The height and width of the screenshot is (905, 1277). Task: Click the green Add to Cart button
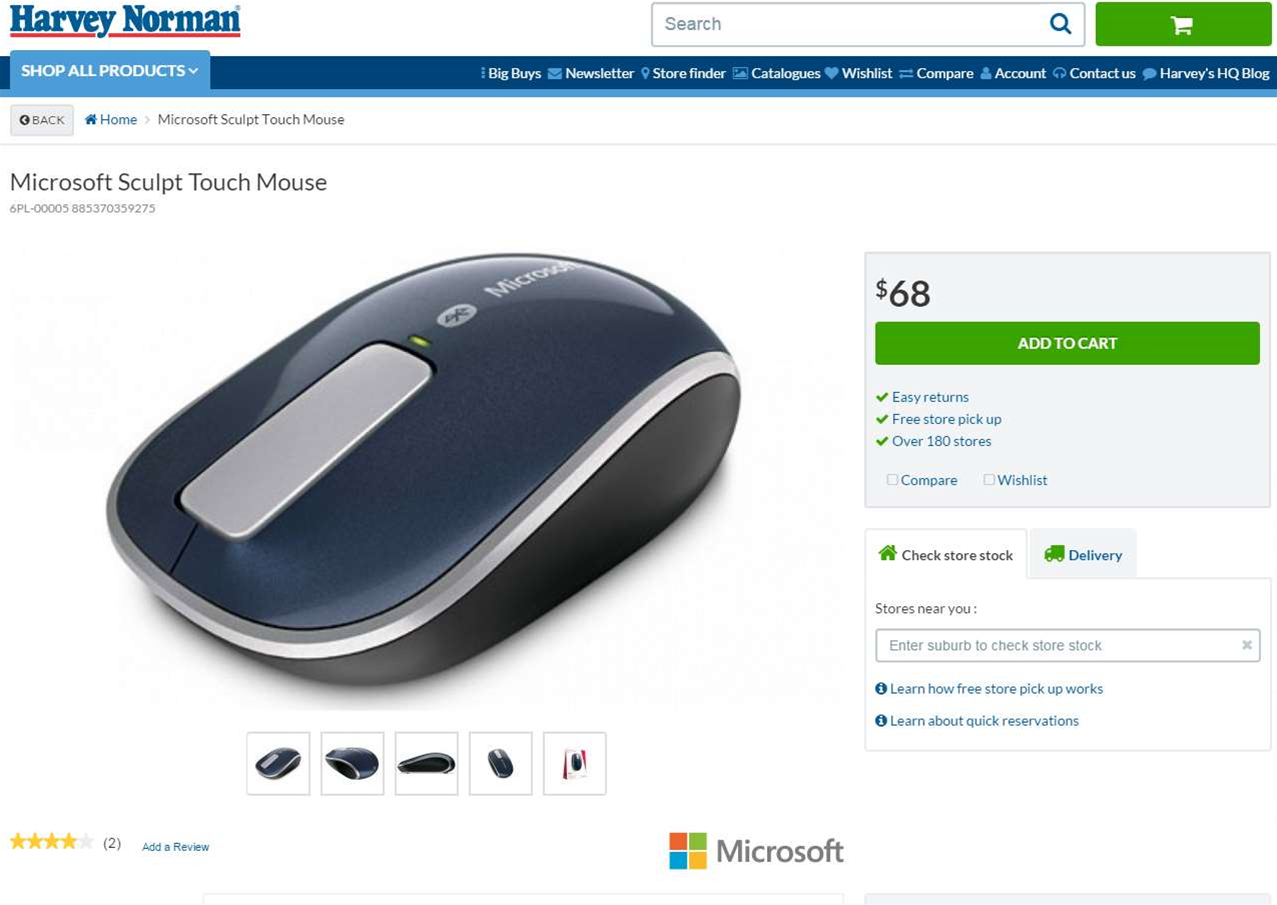tap(1067, 343)
